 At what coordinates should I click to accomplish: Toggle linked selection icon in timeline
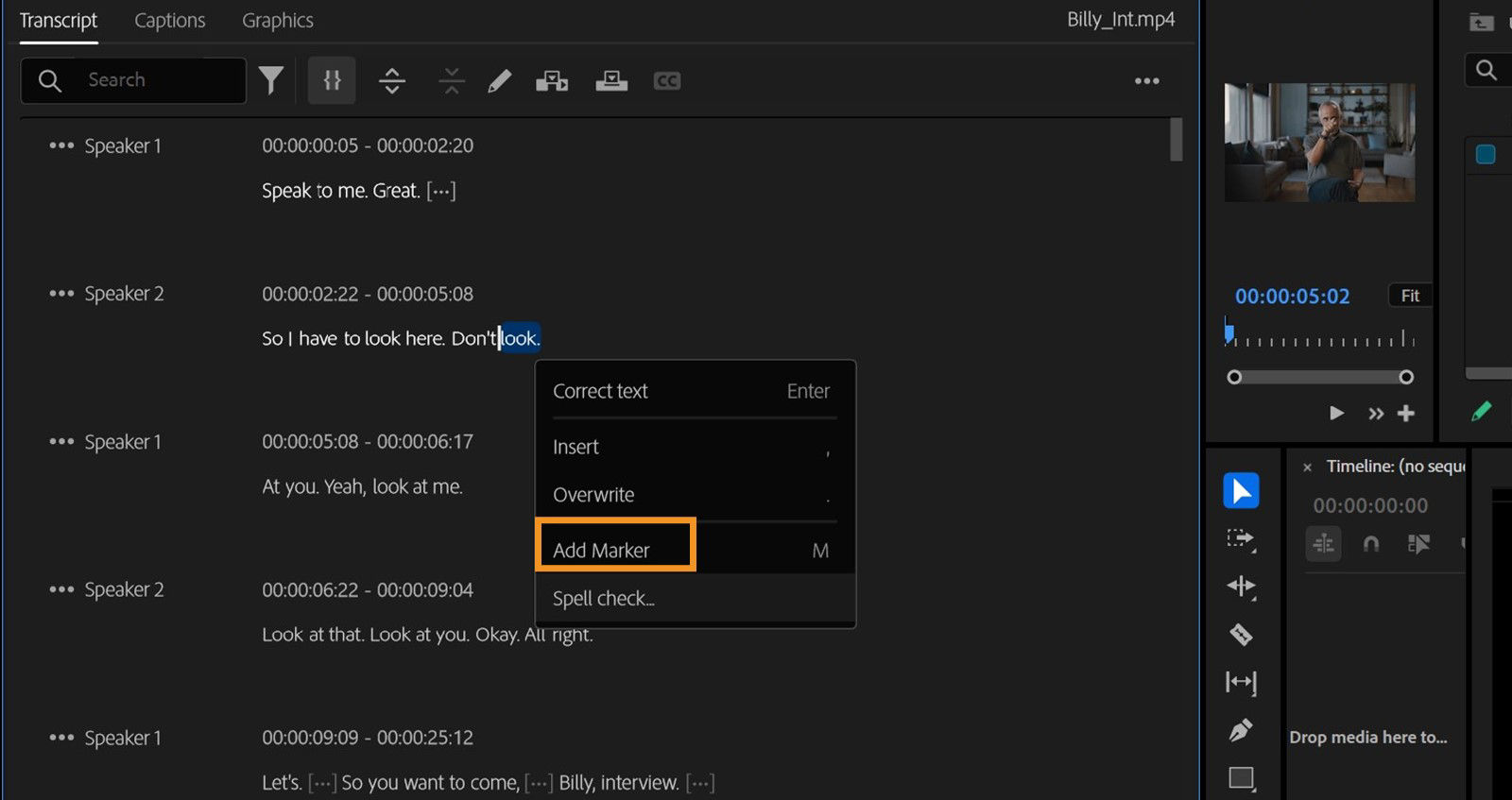[1418, 544]
